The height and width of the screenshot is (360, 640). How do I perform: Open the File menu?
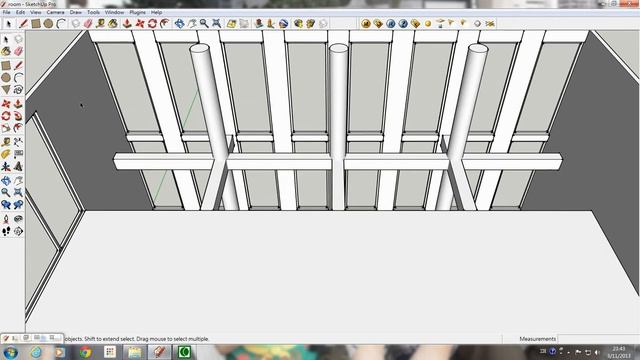click(x=7, y=12)
